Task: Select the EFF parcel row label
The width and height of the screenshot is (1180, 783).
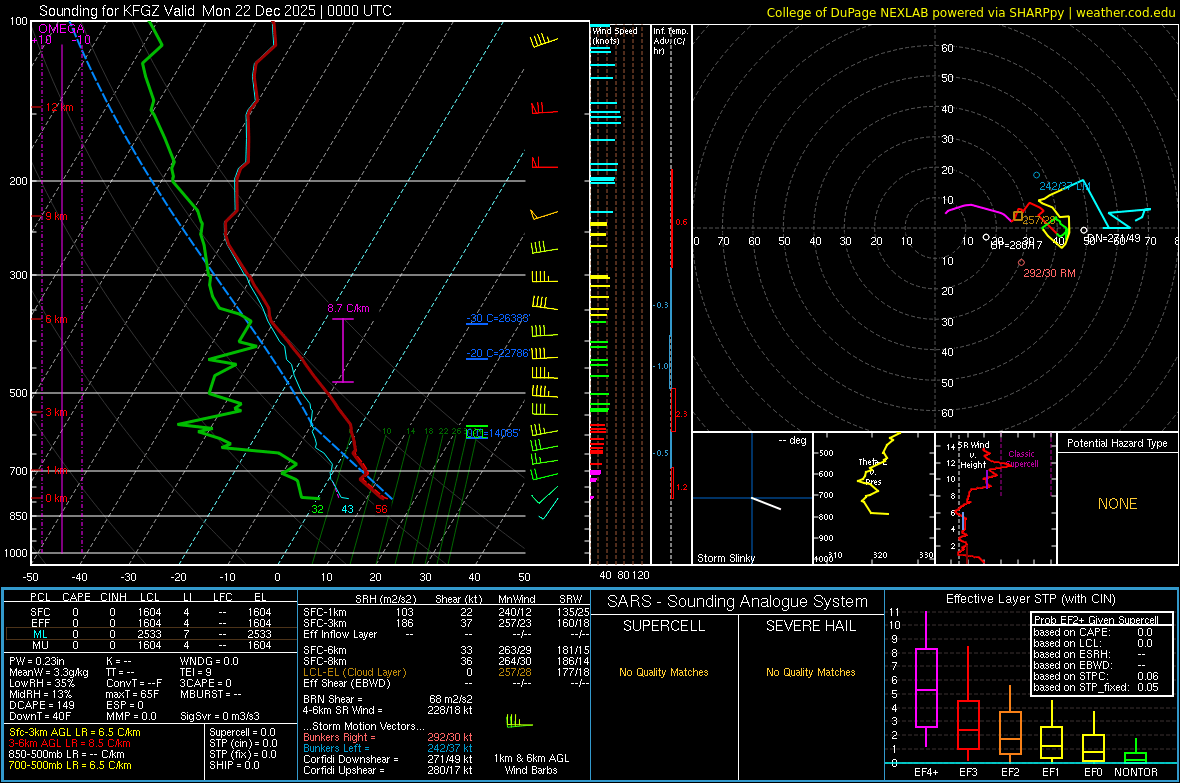Action: click(x=40, y=623)
